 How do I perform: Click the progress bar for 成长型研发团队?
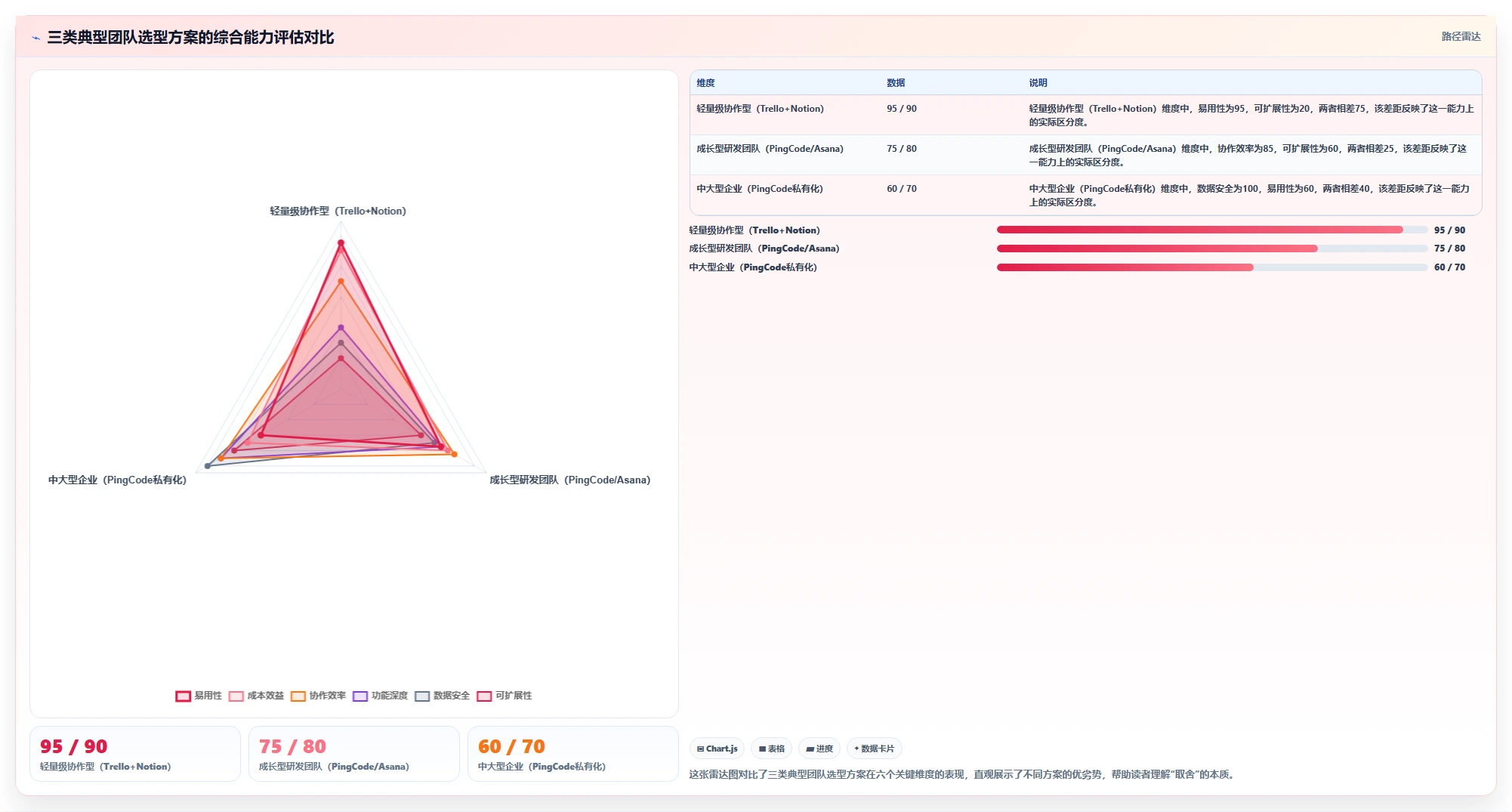click(1211, 249)
